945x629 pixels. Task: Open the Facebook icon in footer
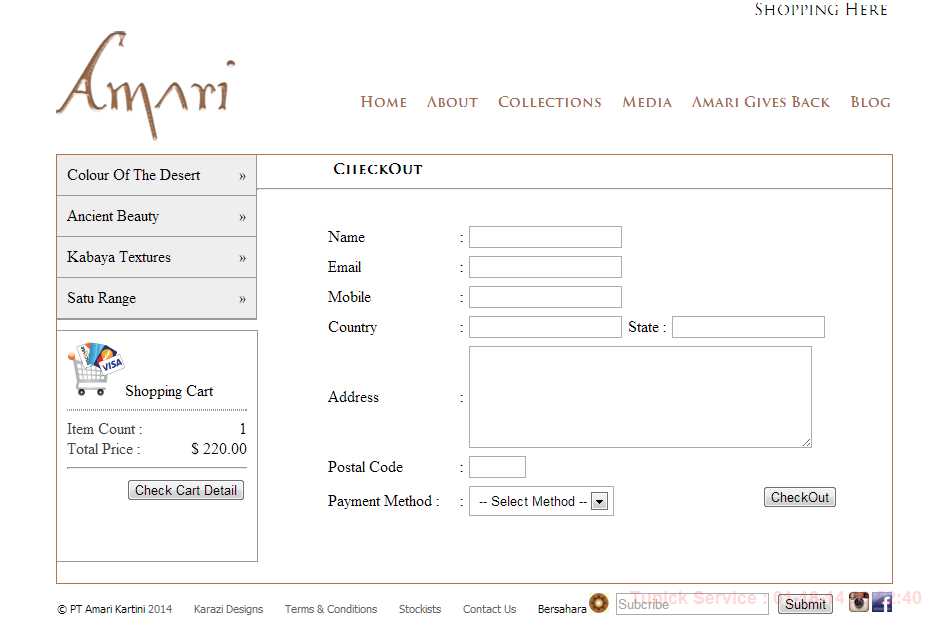tap(882, 602)
